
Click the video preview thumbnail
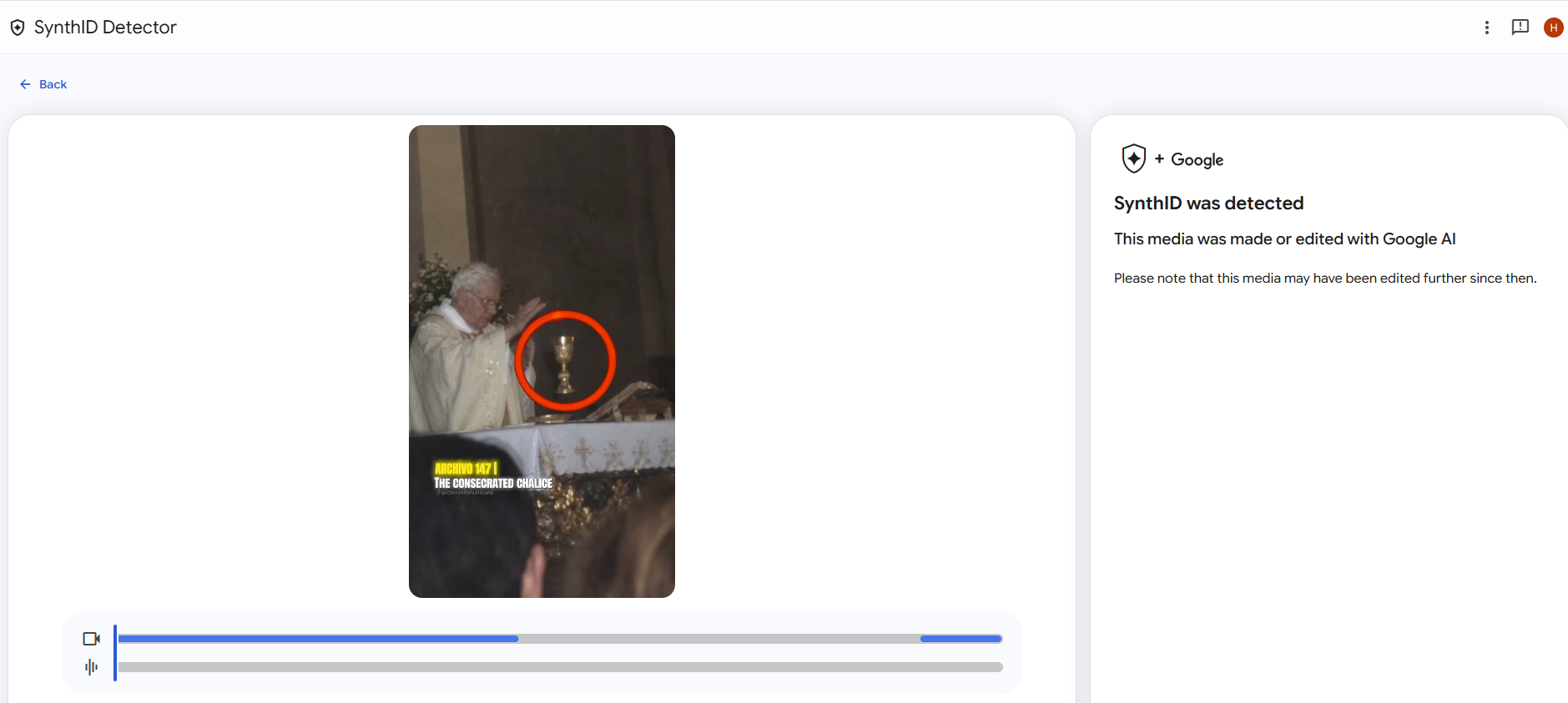tap(542, 361)
